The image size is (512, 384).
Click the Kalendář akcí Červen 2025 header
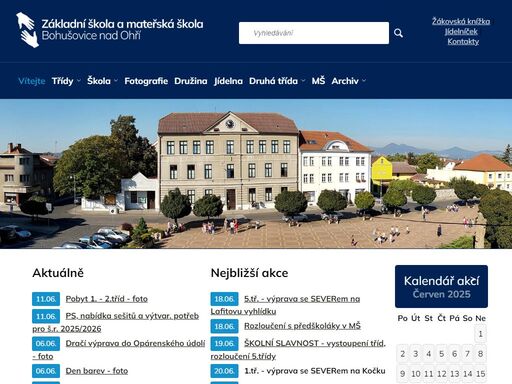point(441,286)
